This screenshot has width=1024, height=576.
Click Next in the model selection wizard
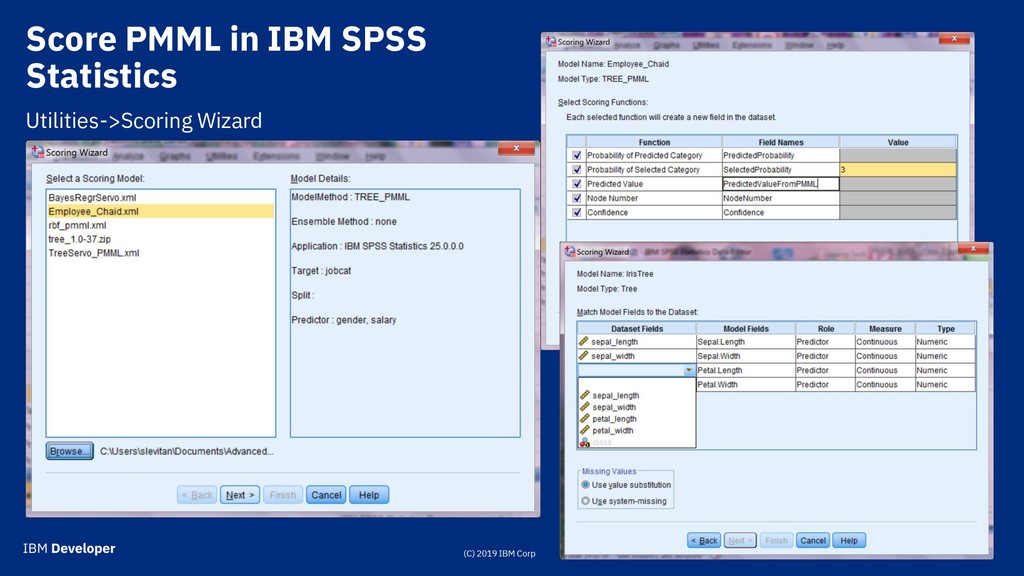(240, 495)
